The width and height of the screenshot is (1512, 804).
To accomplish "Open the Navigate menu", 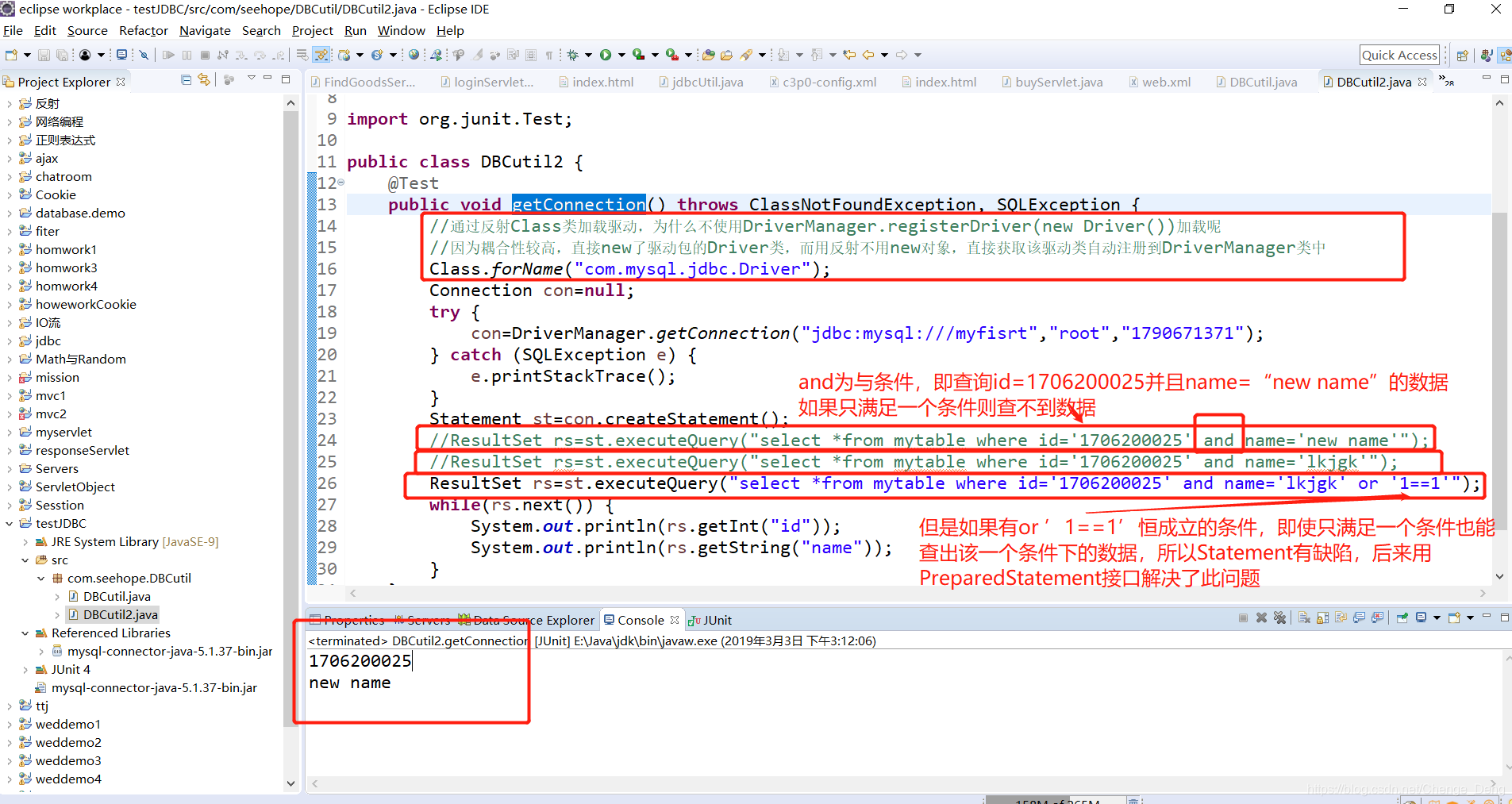I will 205,30.
